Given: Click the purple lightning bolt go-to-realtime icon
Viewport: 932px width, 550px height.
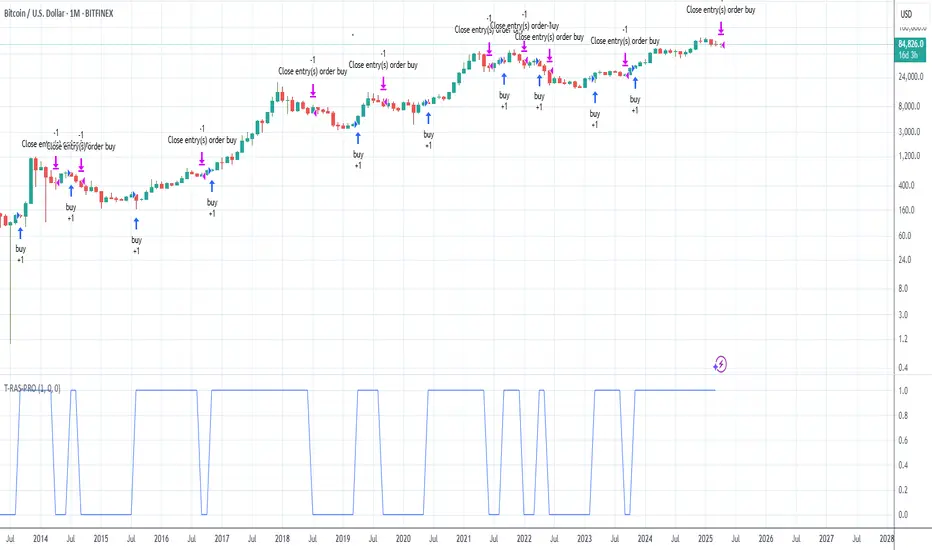Looking at the screenshot, I should click(x=720, y=364).
